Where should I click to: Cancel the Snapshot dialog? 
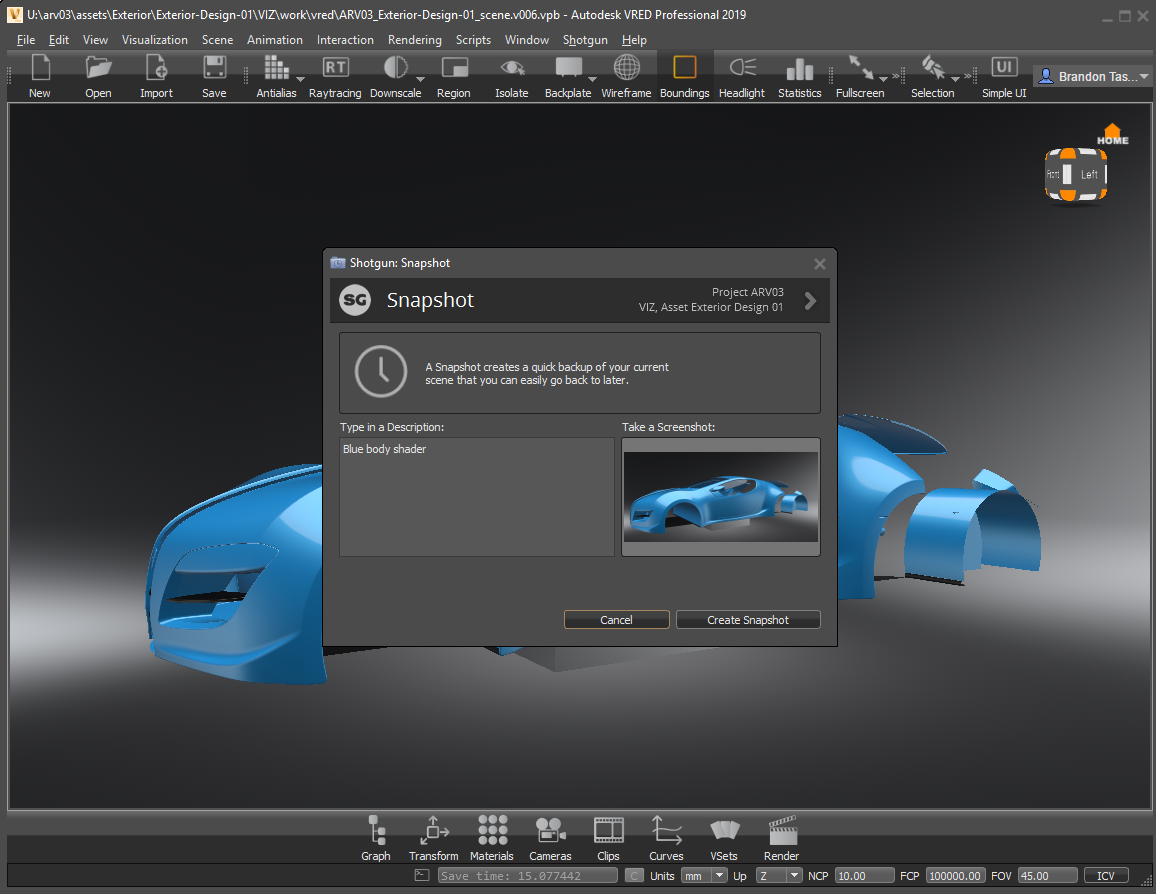[x=616, y=619]
